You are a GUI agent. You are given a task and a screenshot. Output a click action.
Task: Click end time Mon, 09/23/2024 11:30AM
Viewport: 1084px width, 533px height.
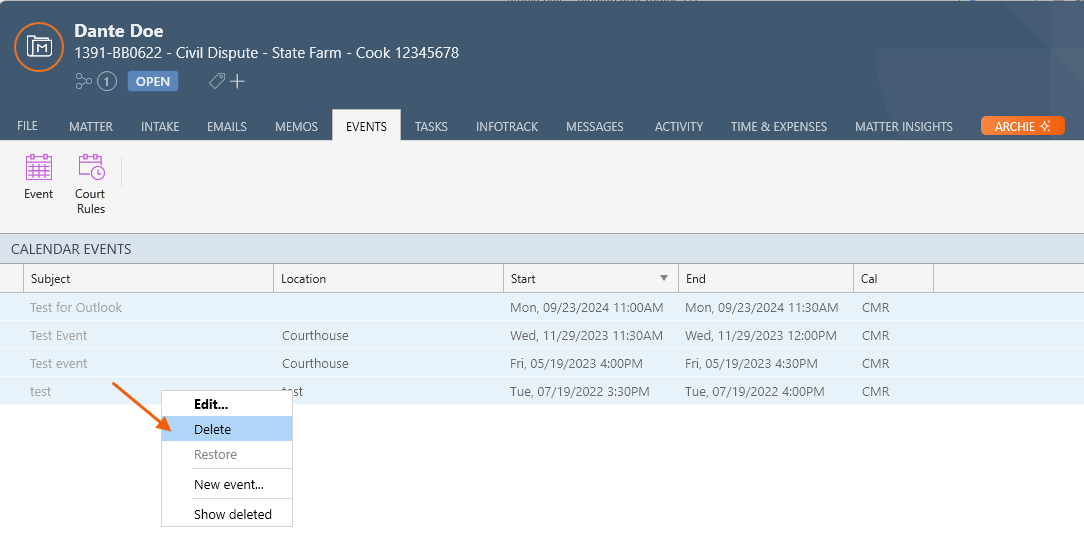(762, 307)
